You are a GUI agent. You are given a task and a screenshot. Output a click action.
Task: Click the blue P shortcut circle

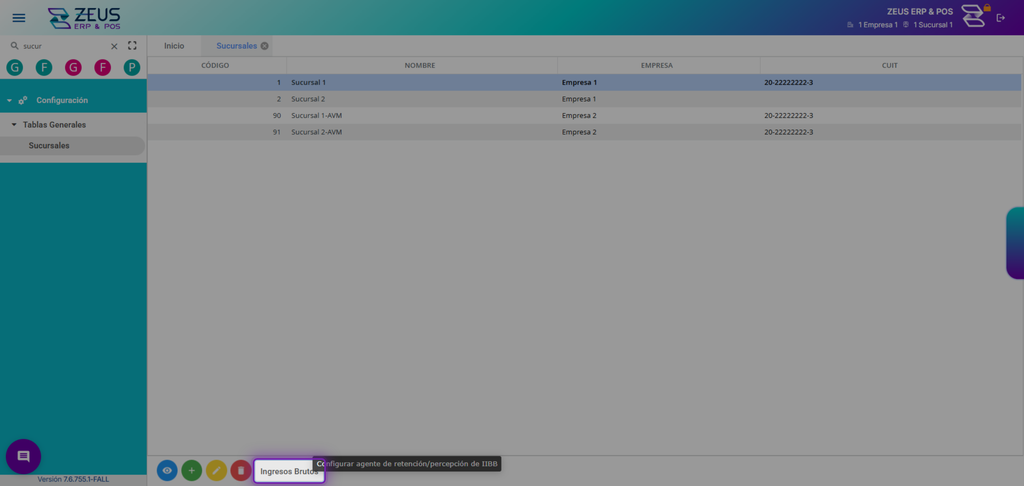[x=132, y=67]
